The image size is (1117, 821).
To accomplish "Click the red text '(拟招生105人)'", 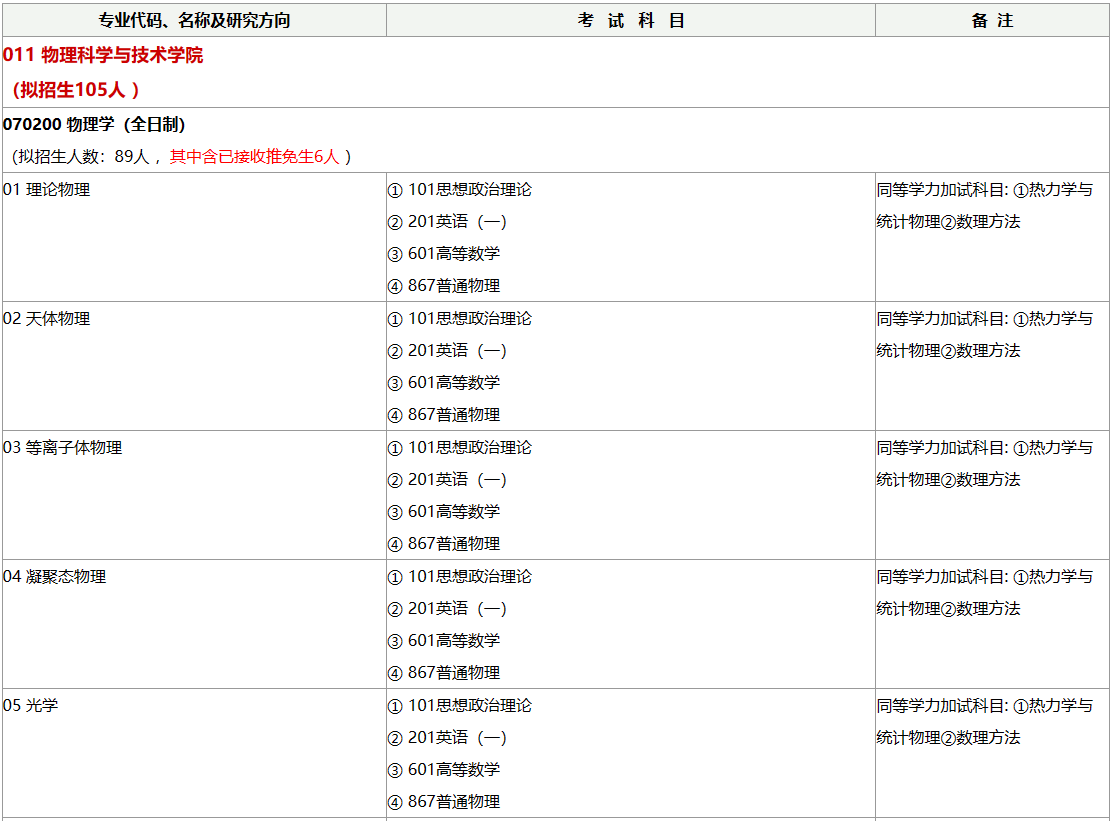I will click(x=76, y=90).
